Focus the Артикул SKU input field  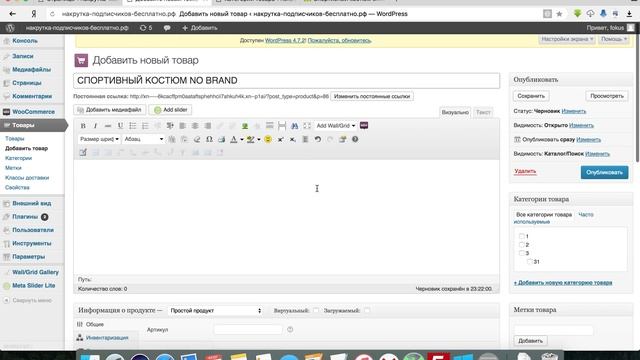coord(248,330)
